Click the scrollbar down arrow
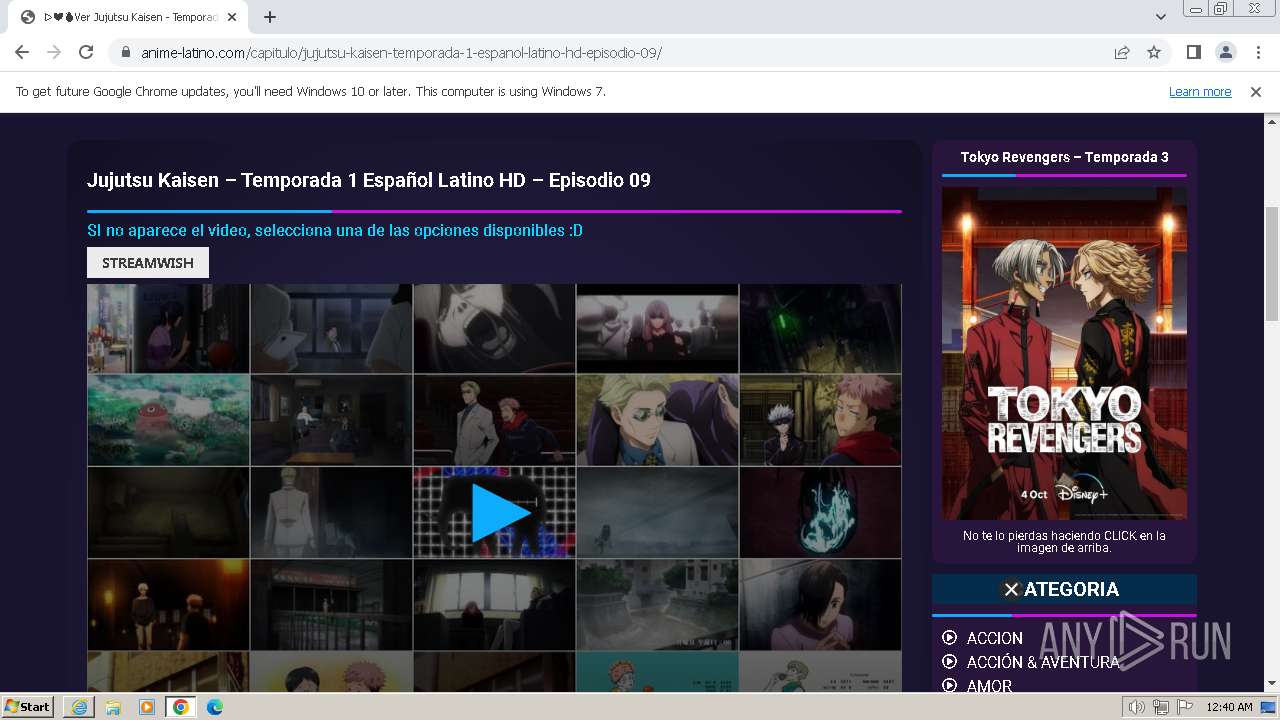1280x720 pixels. [1271, 684]
